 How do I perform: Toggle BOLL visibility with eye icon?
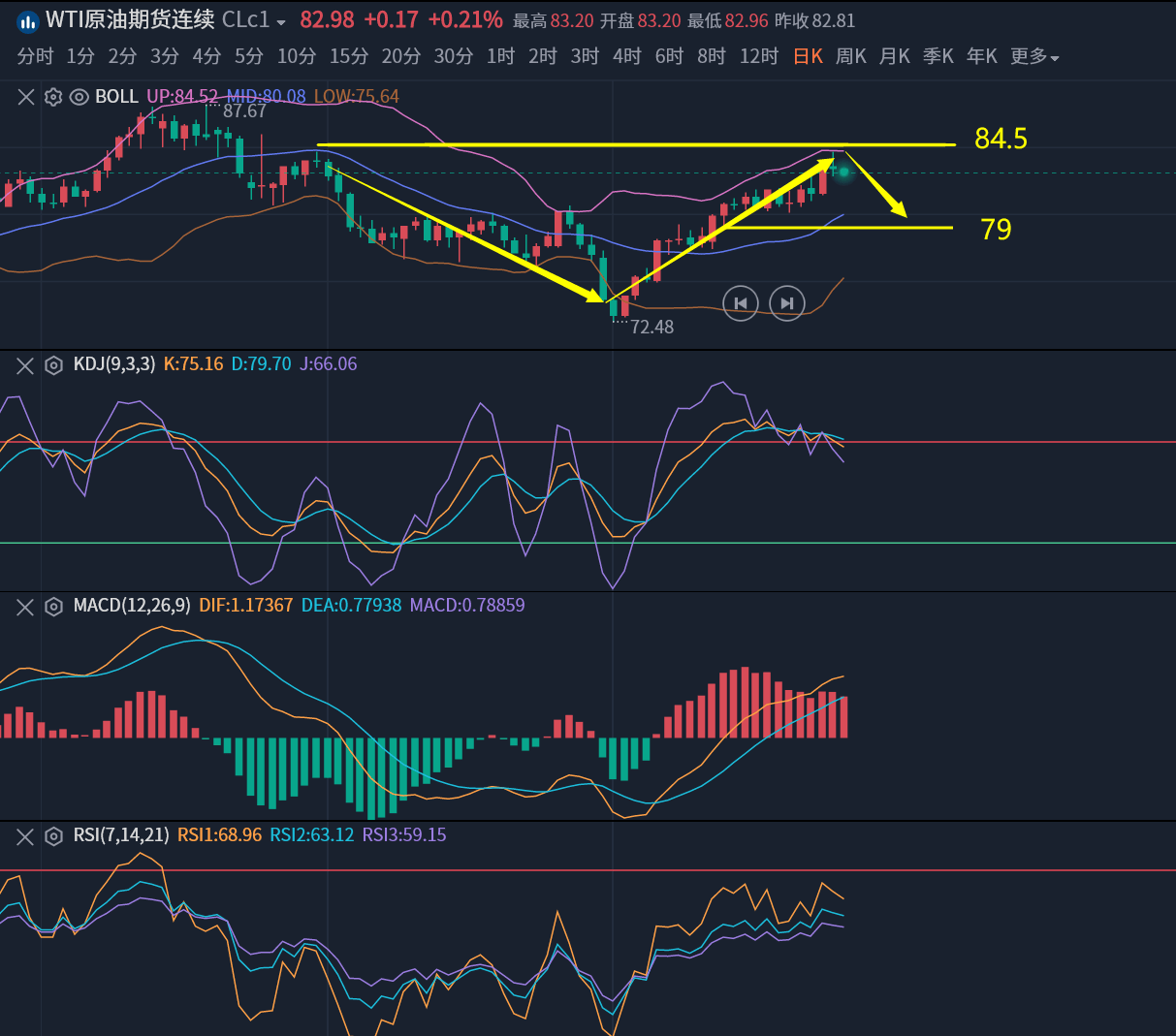coord(79,97)
